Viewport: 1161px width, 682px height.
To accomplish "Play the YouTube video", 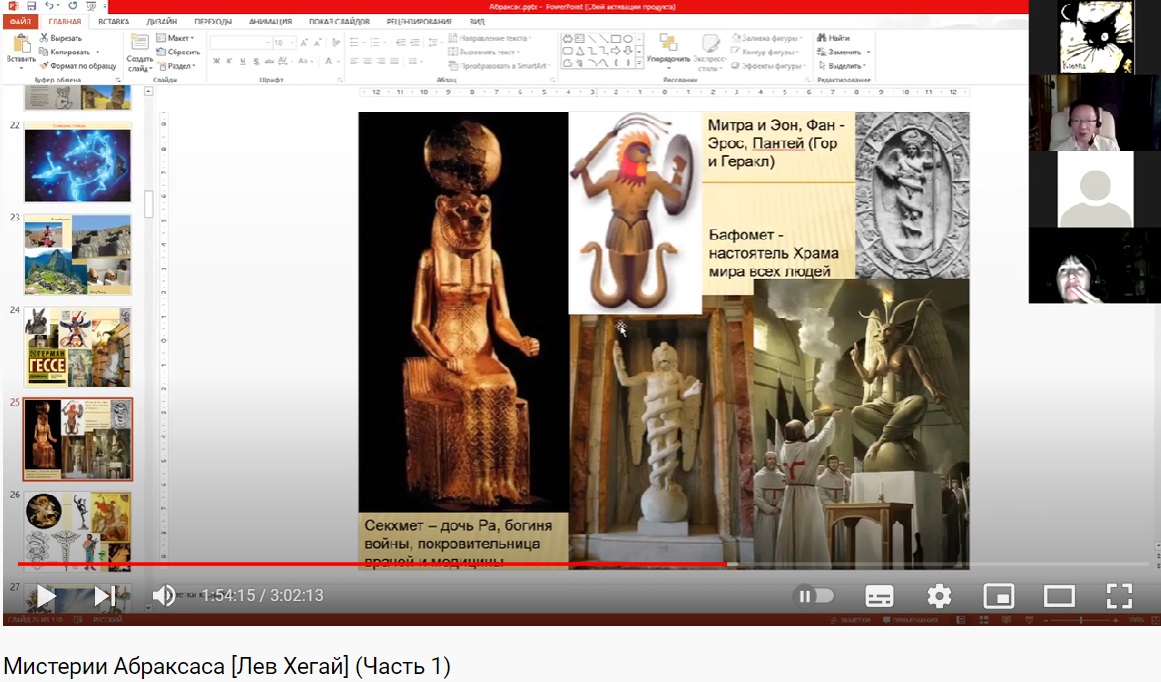I will pos(46,595).
